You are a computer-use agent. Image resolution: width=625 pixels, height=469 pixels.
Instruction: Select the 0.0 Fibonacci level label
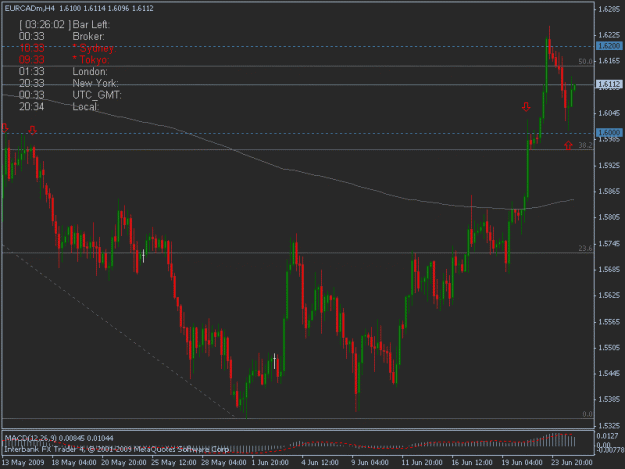tap(587, 414)
